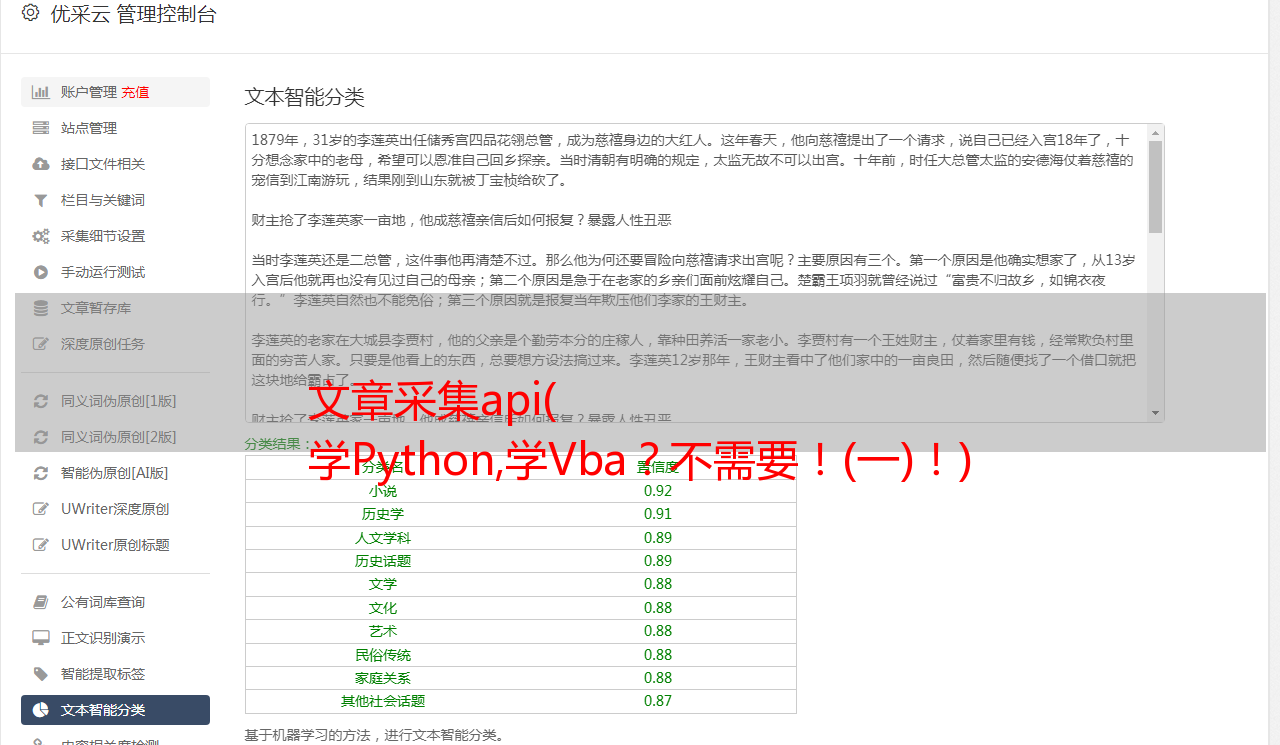Click the 历史话题 category cell
The height and width of the screenshot is (745, 1280).
point(383,561)
